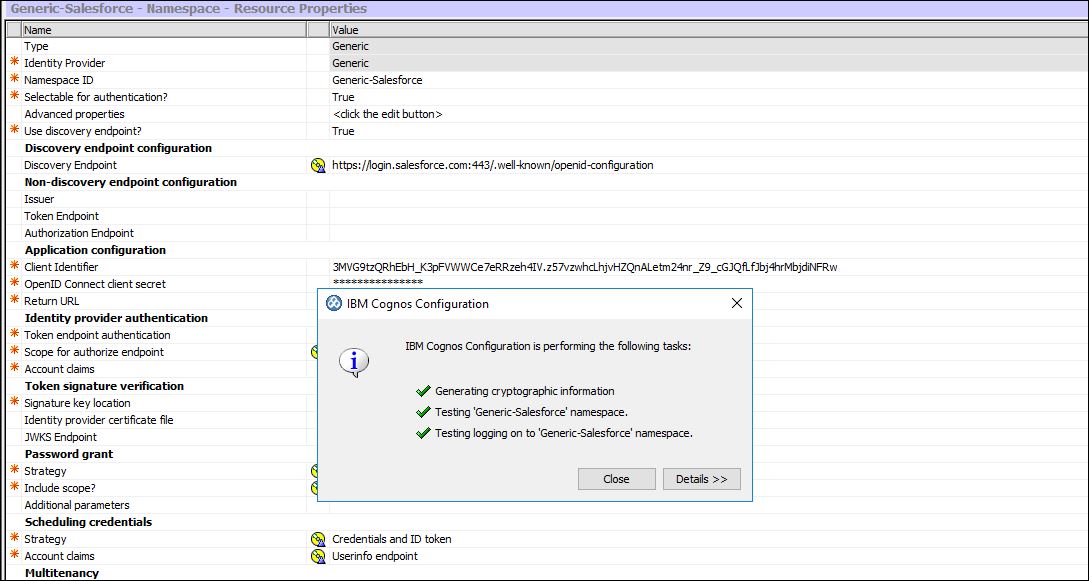Click the 'Credentials and ID token' value
The image size is (1089, 581).
392,539
